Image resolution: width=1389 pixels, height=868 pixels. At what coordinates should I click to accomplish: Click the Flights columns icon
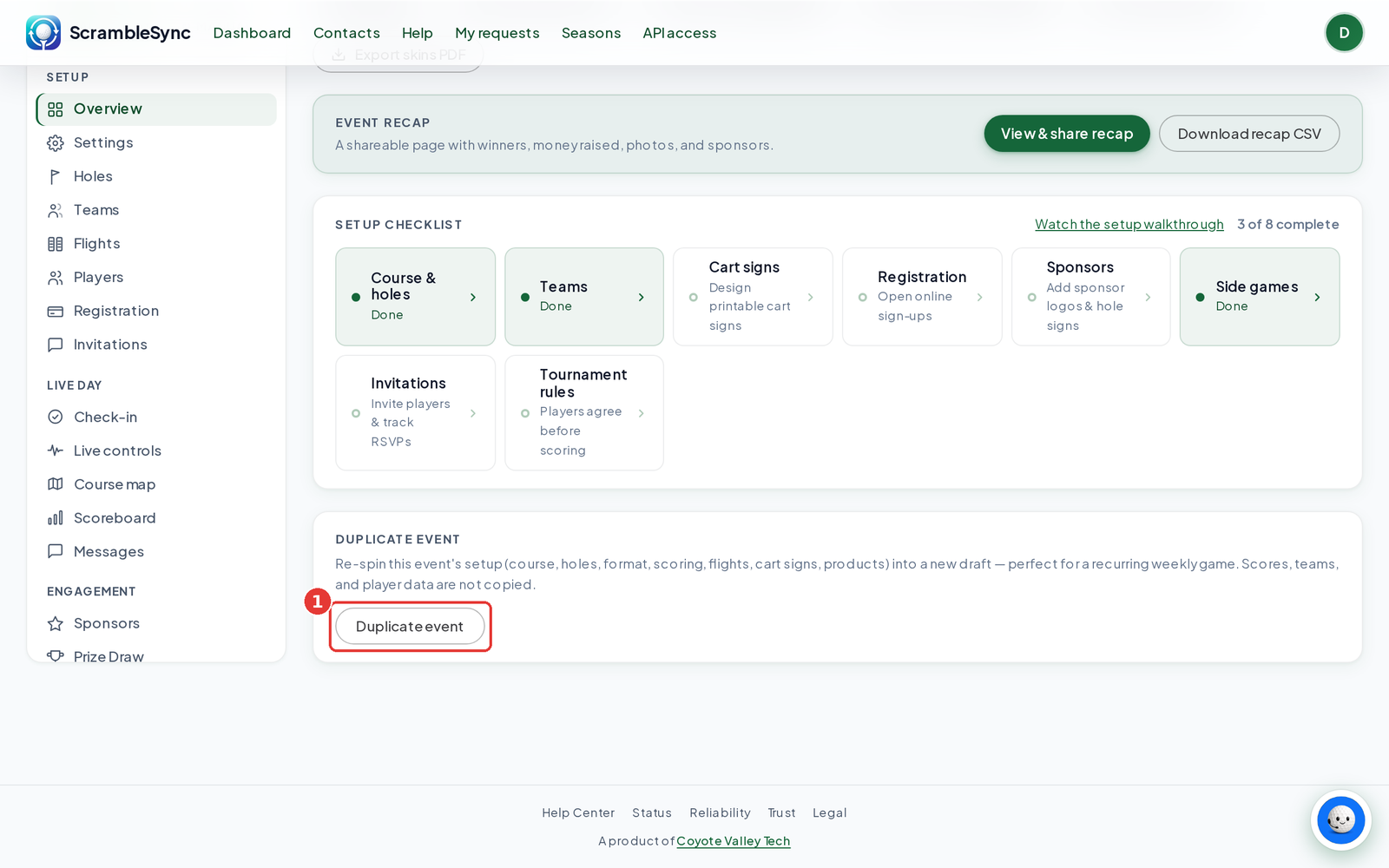pyautogui.click(x=56, y=245)
